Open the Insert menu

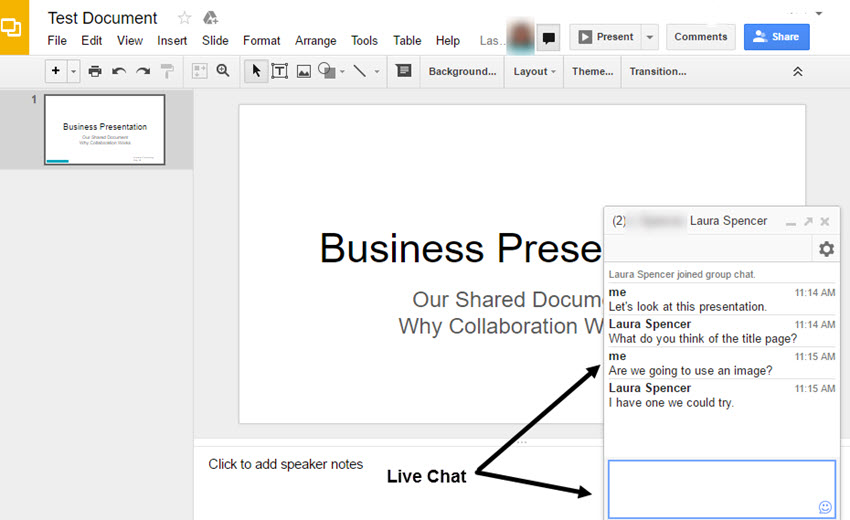(172, 41)
